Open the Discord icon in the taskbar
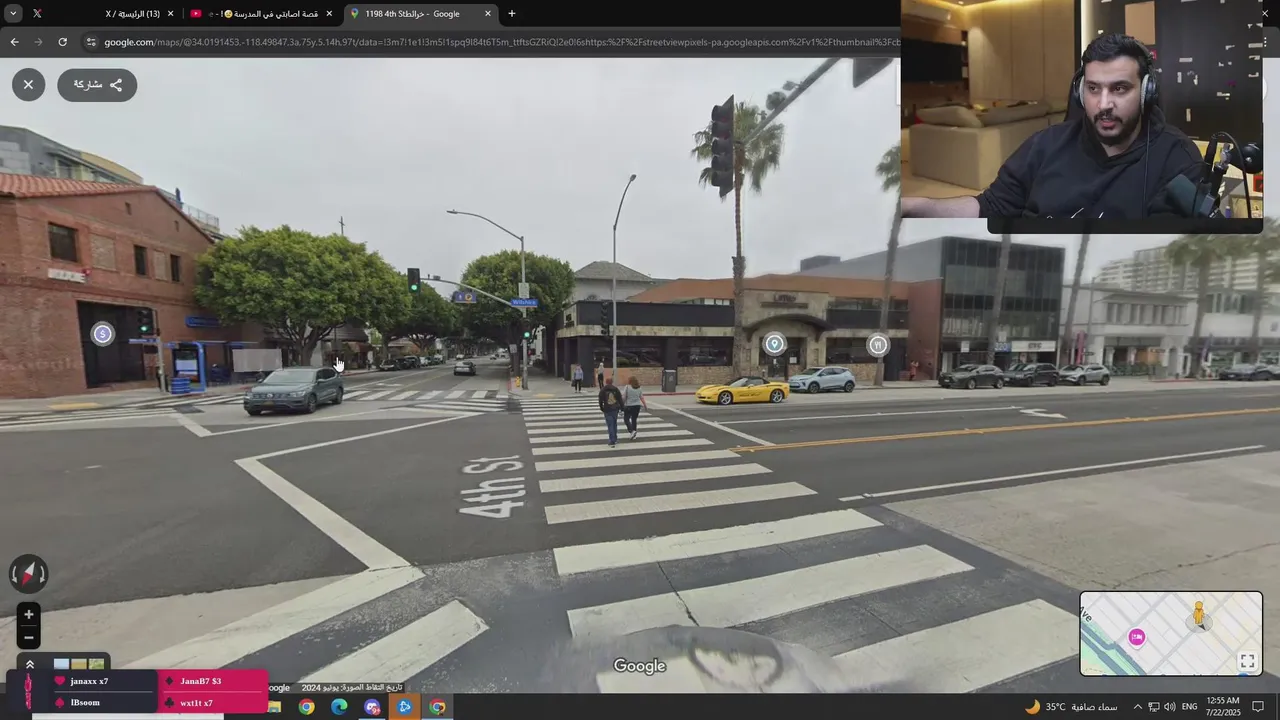 372,707
